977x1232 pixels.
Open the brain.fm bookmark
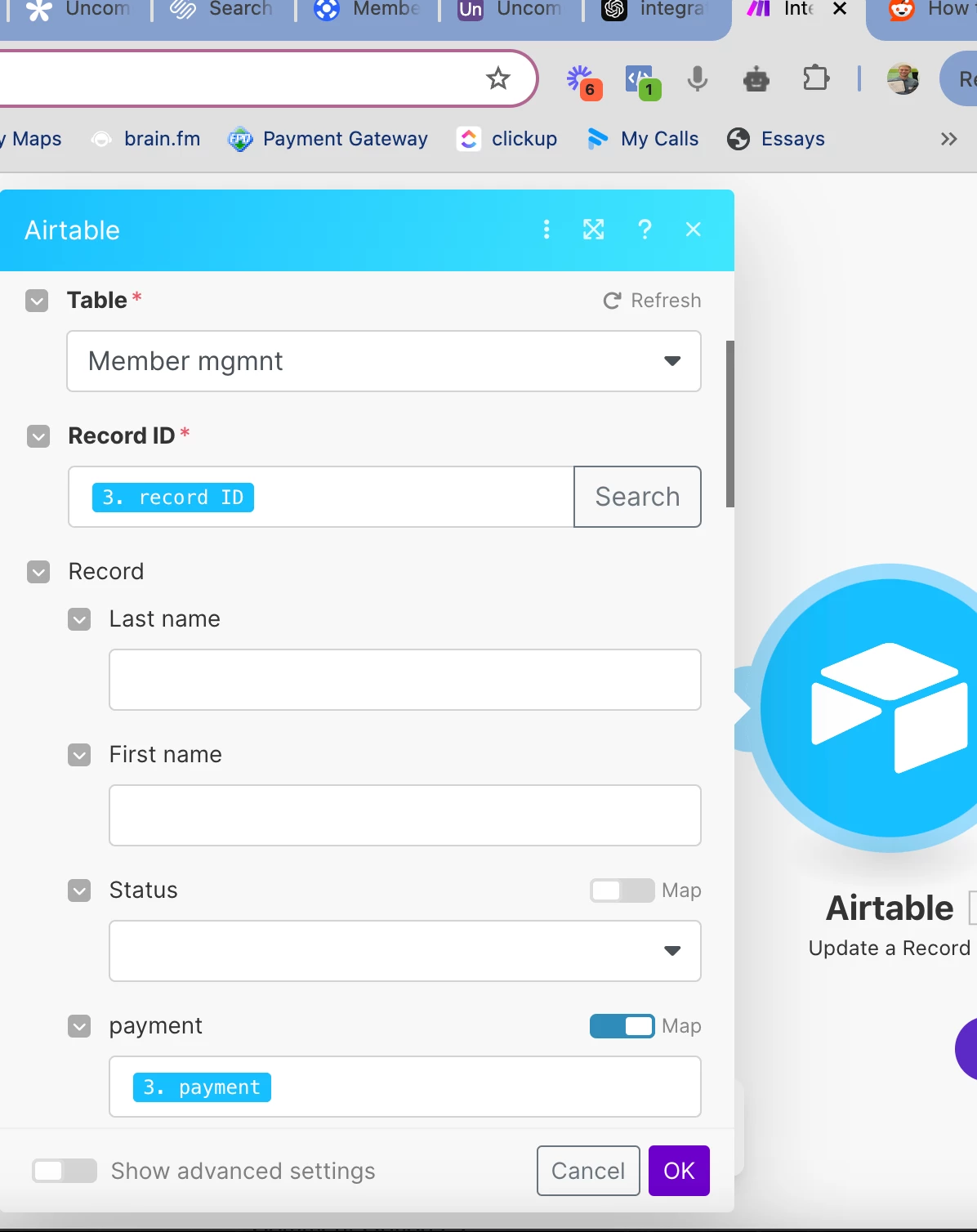point(145,139)
